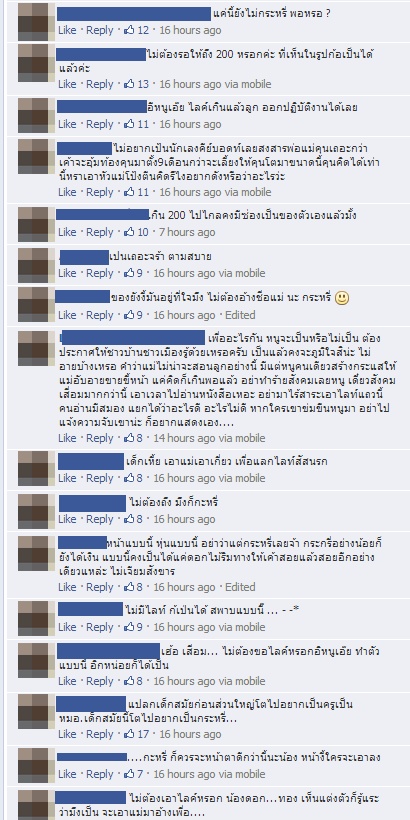Click the thumbs-up icon showing 12 likes
The image size is (410, 820).
pyautogui.click(x=129, y=30)
